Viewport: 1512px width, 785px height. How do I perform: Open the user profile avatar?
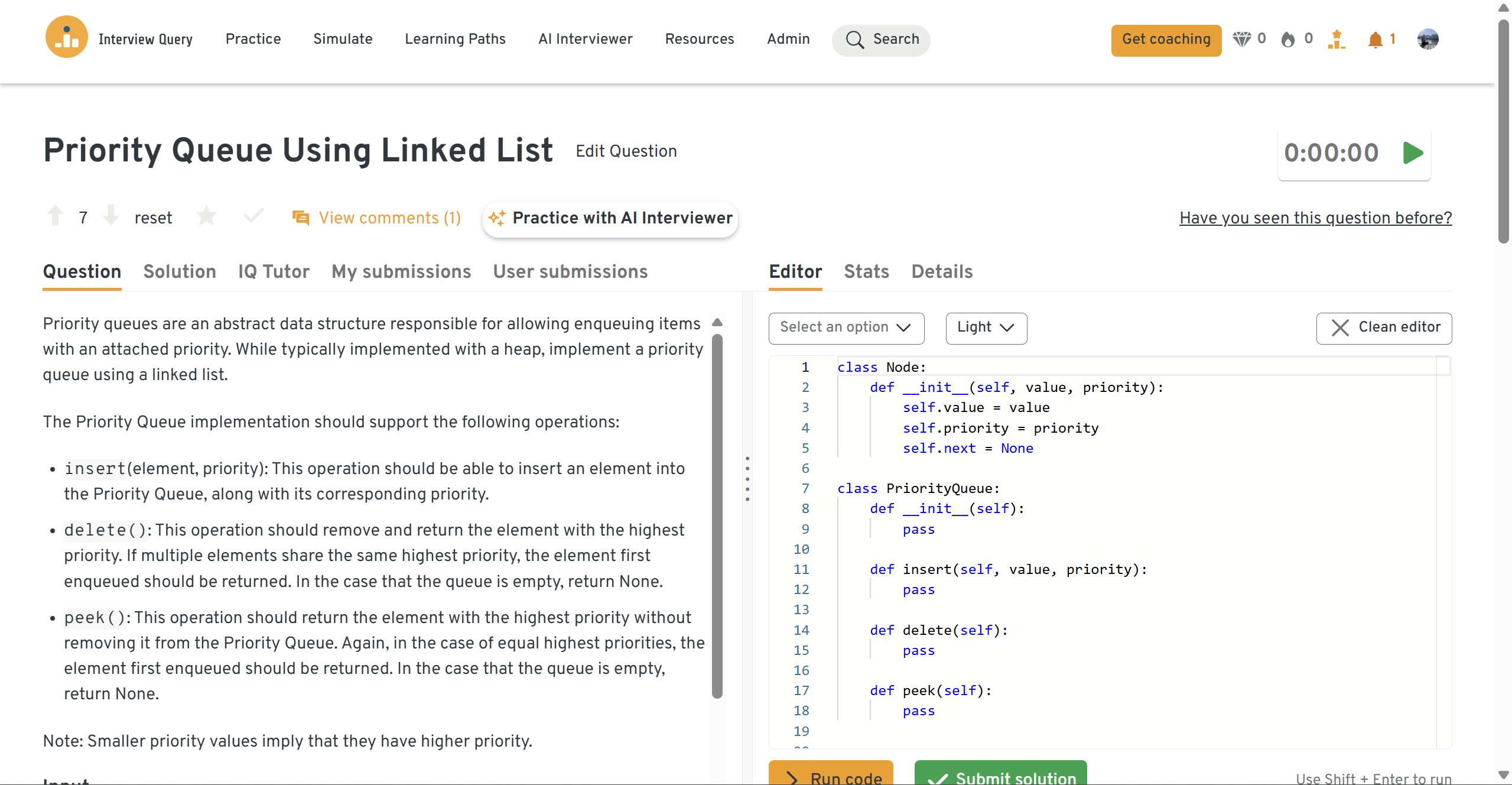1428,39
